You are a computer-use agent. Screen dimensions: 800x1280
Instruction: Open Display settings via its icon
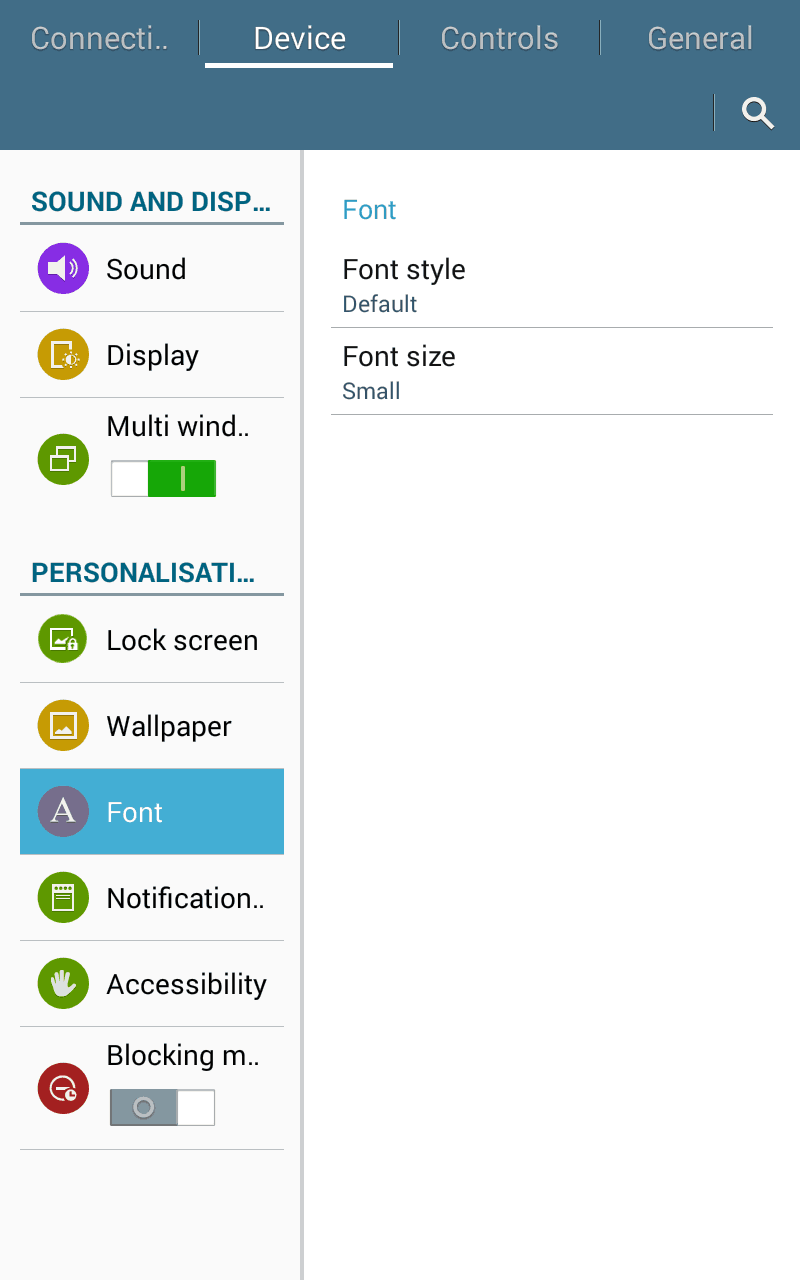(x=62, y=354)
